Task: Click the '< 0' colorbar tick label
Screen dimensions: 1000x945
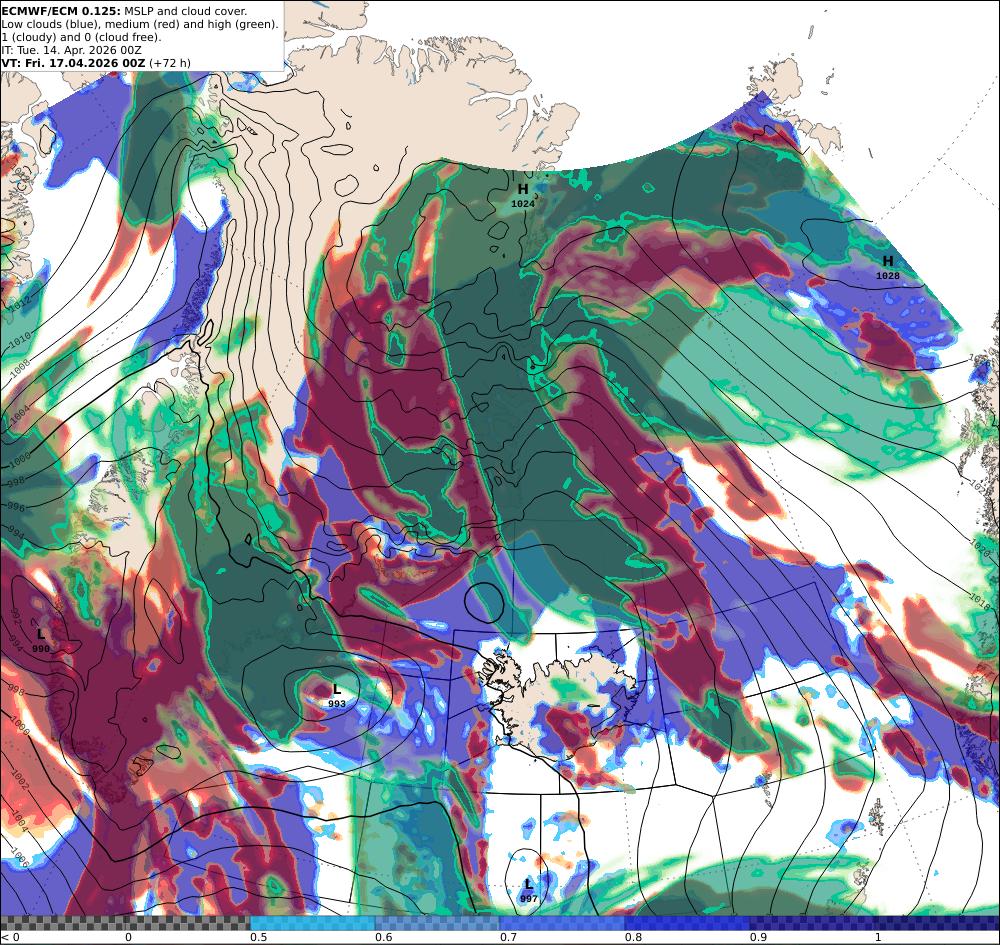Action: (x=10, y=937)
